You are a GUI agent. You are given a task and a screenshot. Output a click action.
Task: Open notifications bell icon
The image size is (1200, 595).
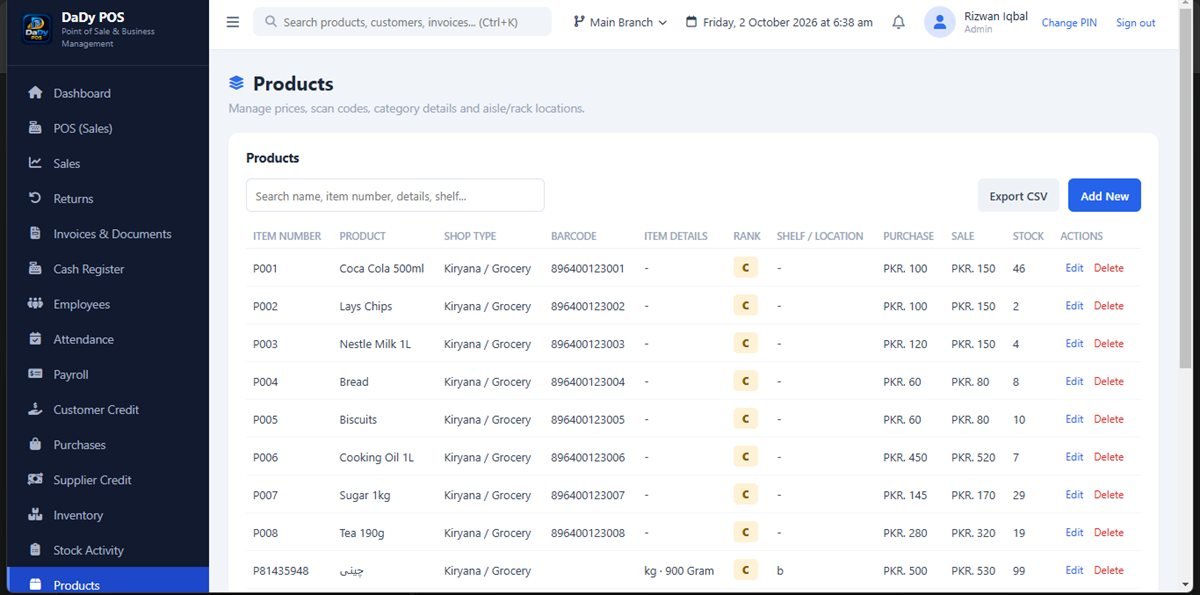coord(898,22)
